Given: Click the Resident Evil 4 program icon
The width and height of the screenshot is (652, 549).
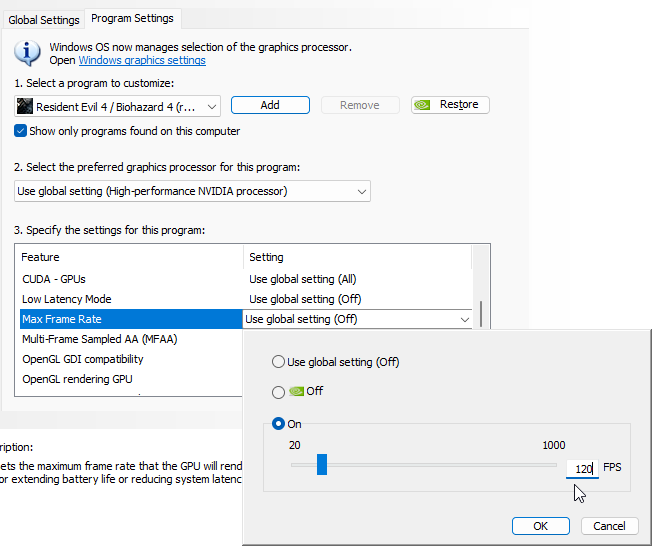Looking at the screenshot, I should coord(26,106).
